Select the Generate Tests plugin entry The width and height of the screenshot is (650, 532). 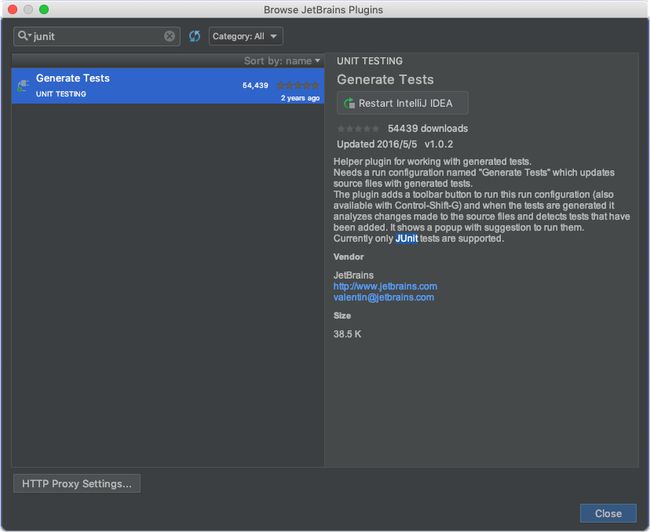(x=168, y=86)
